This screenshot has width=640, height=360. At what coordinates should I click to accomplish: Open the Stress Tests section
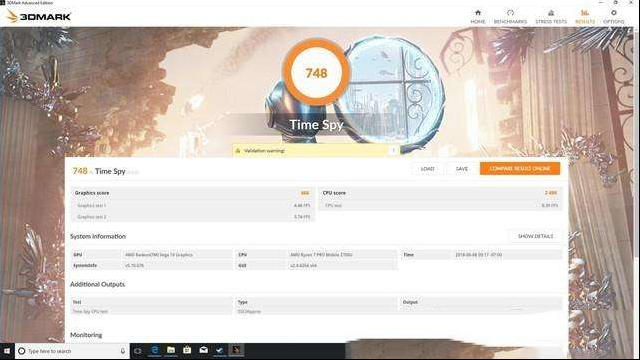(x=551, y=16)
